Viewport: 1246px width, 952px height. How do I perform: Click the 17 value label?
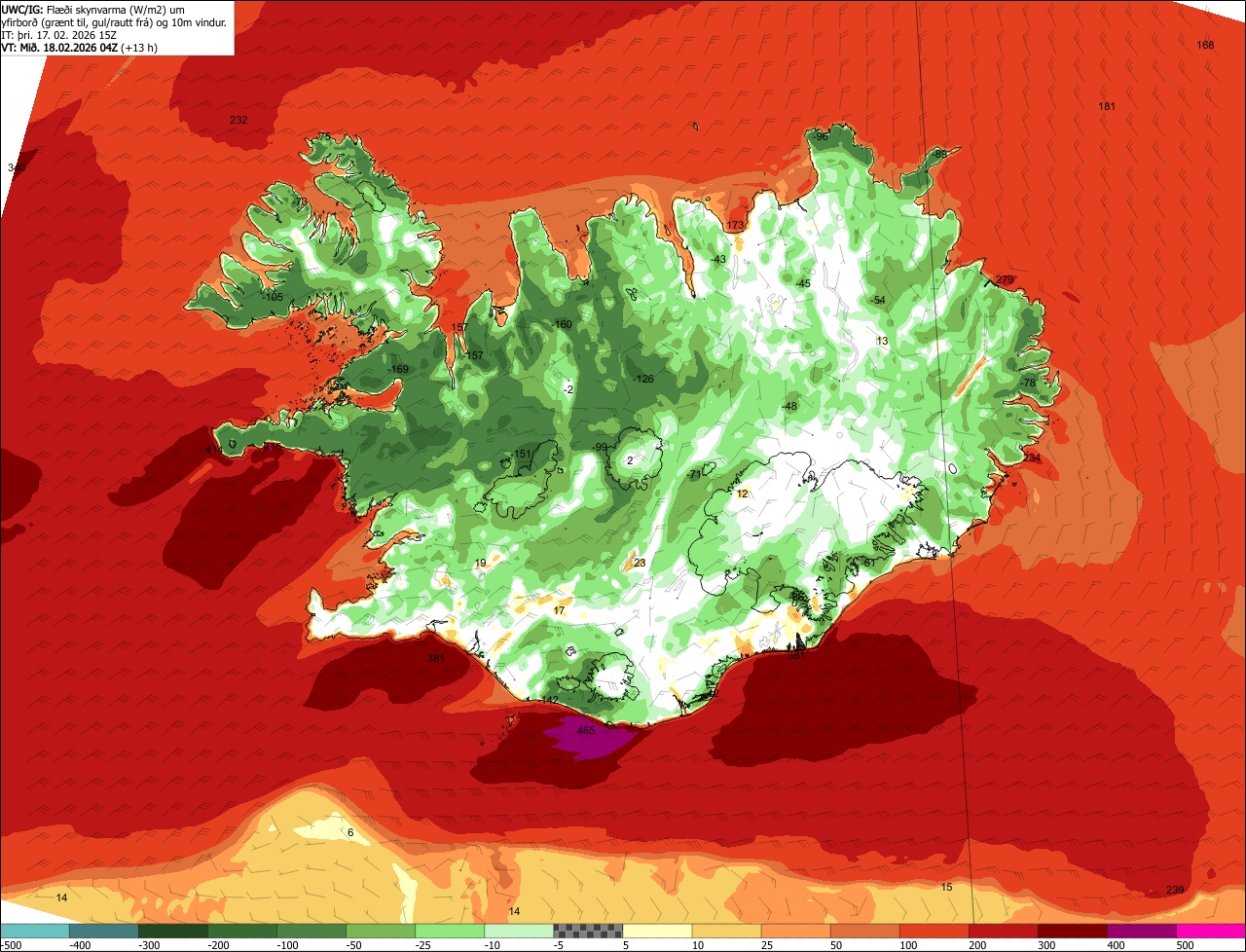coord(559,610)
